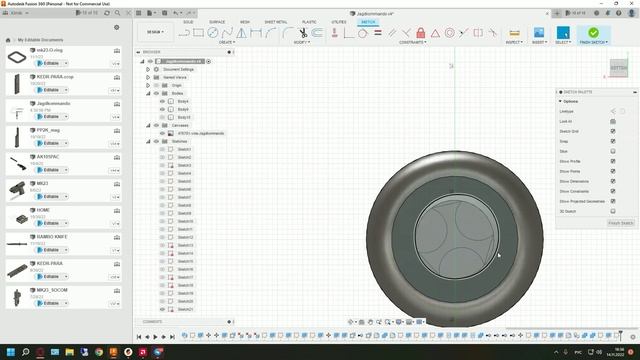
Task: Select the Fillet tool in Modify
Action: pos(288,33)
